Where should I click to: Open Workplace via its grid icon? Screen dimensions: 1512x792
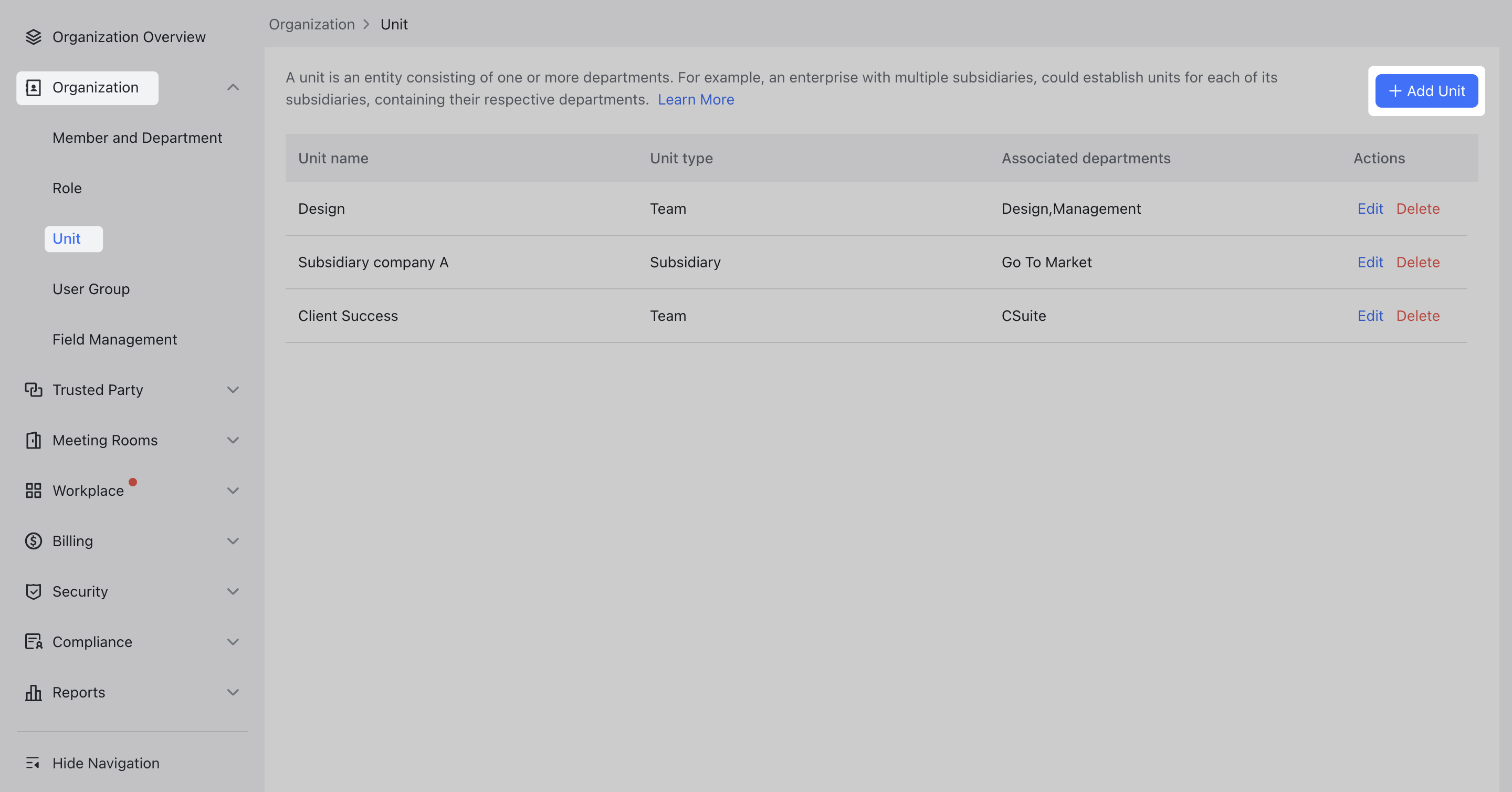click(34, 490)
